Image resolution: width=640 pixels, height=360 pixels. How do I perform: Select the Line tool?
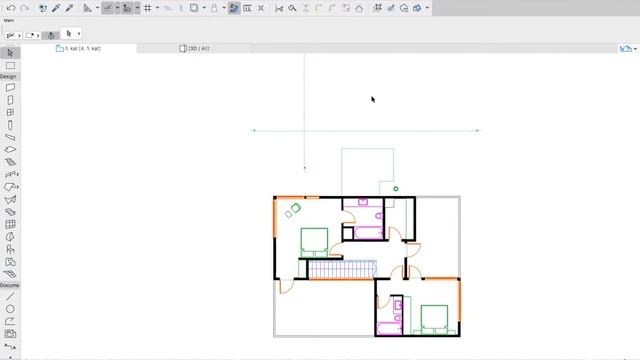pyautogui.click(x=10, y=297)
